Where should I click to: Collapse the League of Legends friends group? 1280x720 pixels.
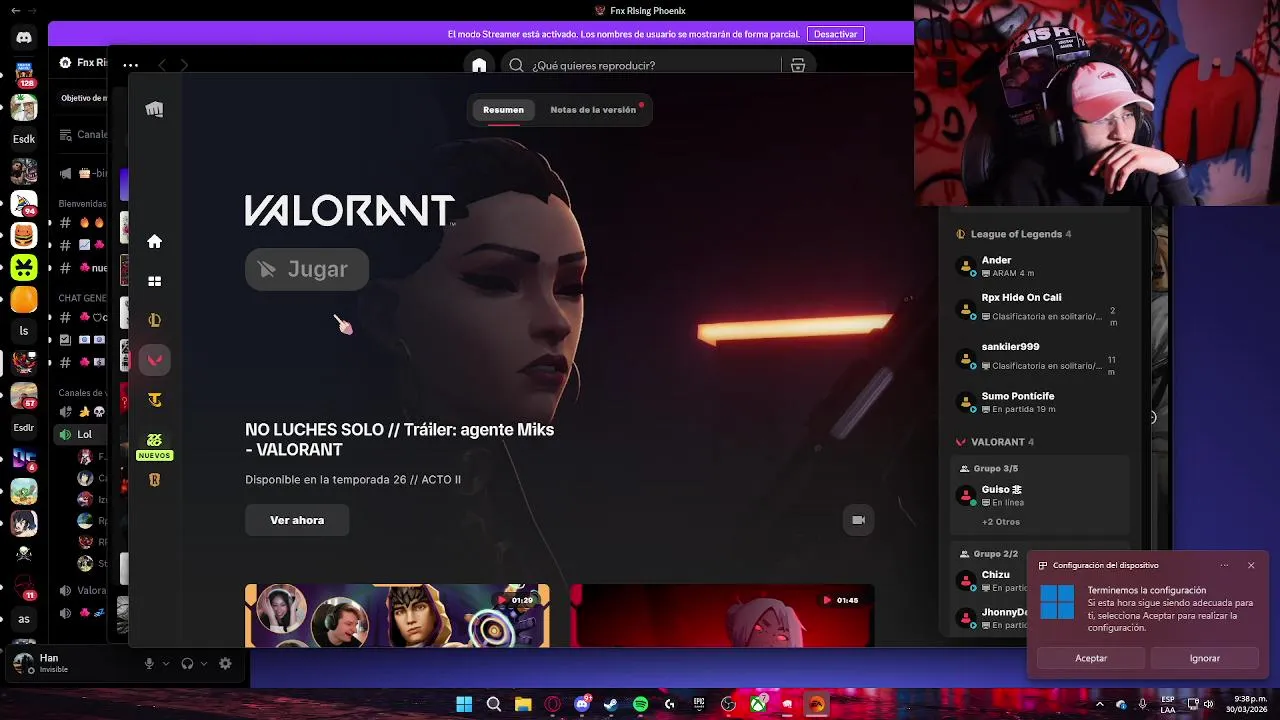pos(1013,234)
